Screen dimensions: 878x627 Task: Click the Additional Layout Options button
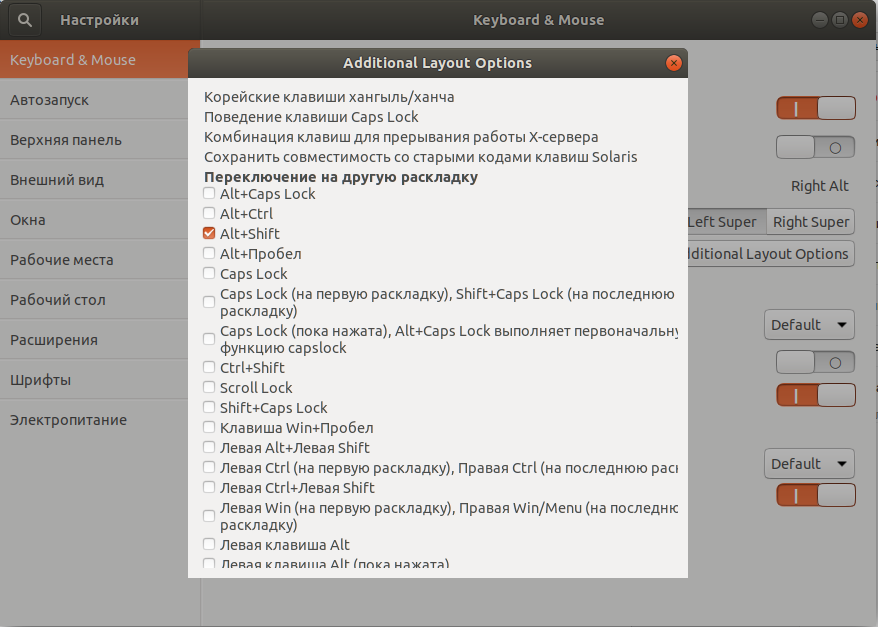click(768, 254)
